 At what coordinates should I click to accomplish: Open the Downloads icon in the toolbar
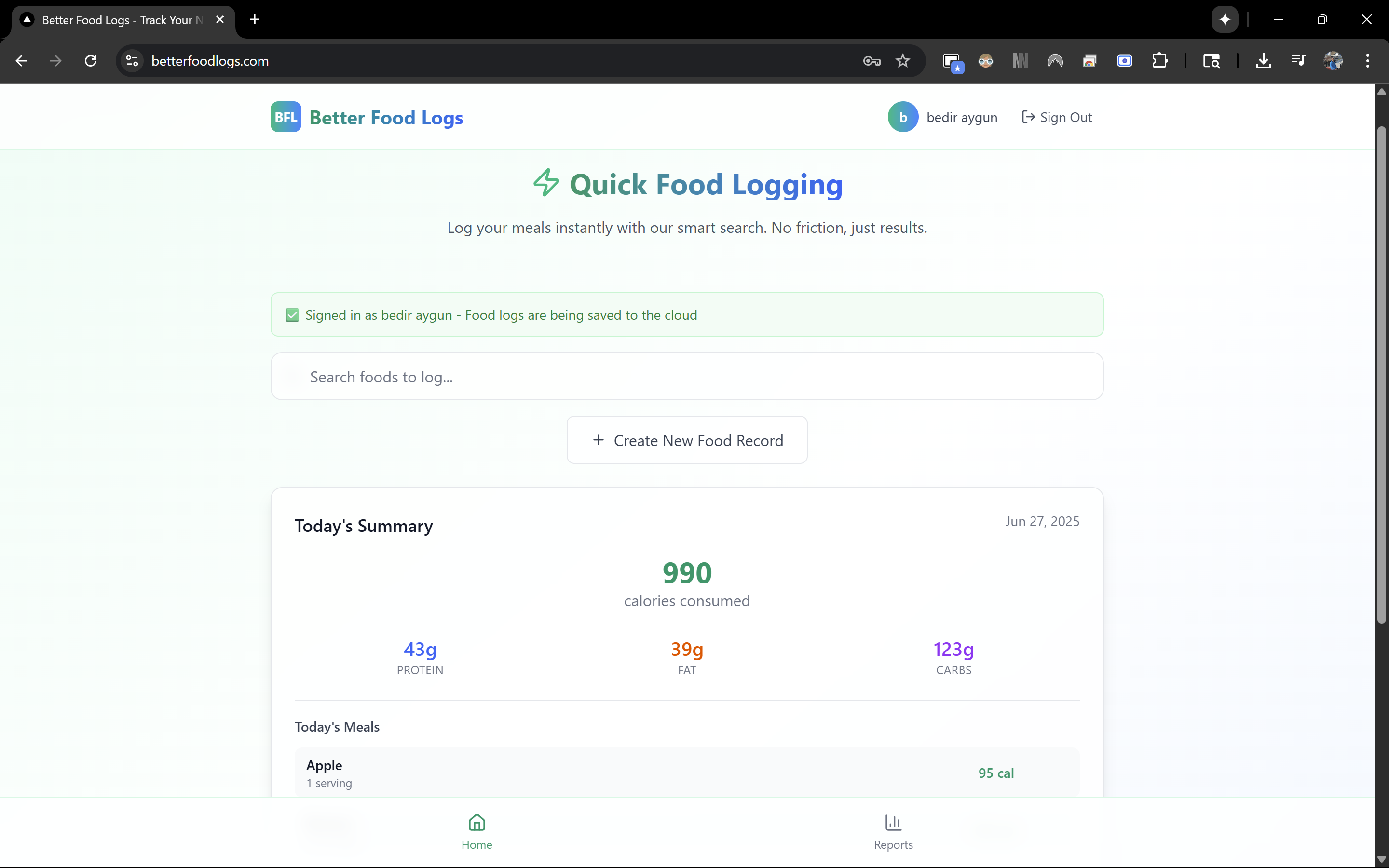pyautogui.click(x=1265, y=60)
